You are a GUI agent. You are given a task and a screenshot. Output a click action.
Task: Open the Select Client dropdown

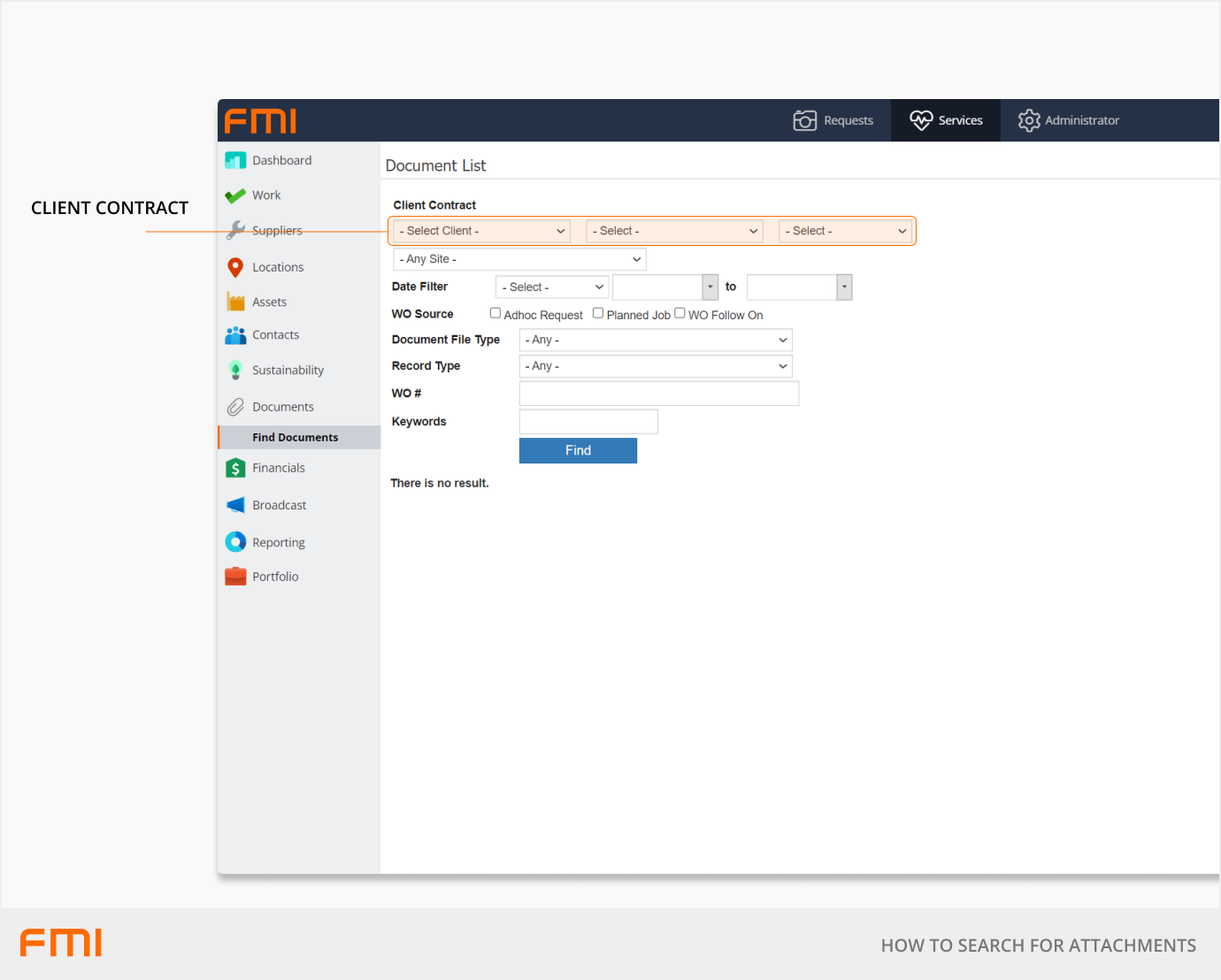(x=481, y=231)
